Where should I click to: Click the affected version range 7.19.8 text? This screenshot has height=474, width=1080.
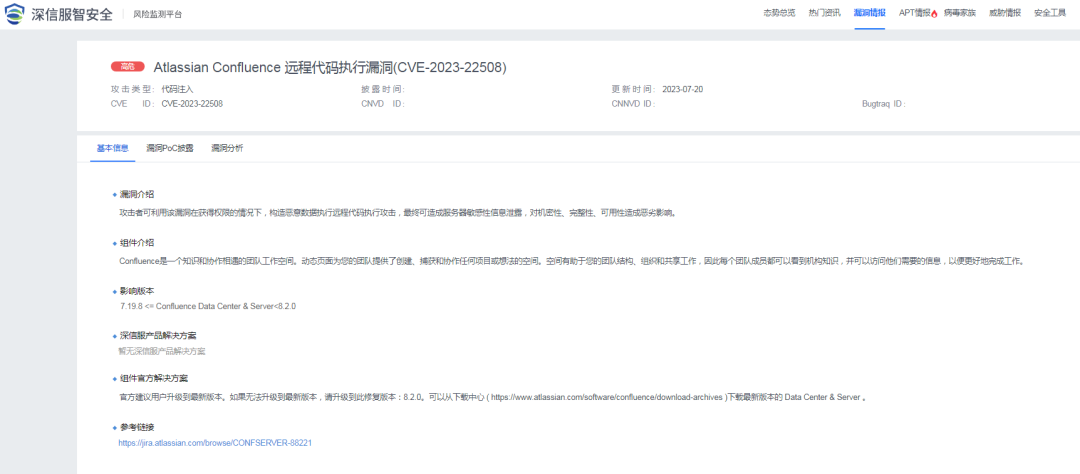click(207, 305)
